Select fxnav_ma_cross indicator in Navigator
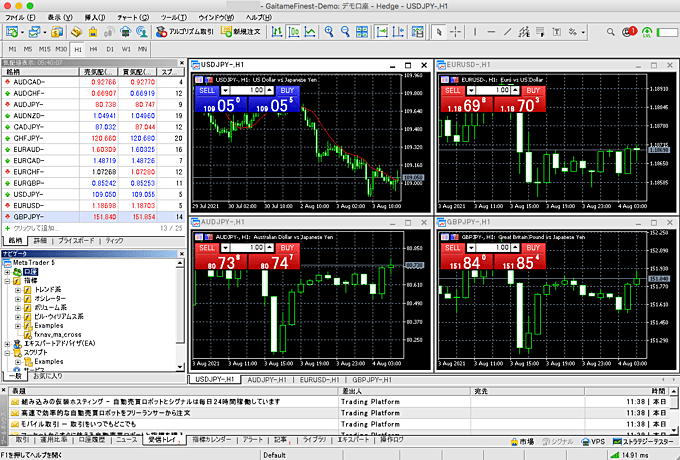 [x=58, y=335]
